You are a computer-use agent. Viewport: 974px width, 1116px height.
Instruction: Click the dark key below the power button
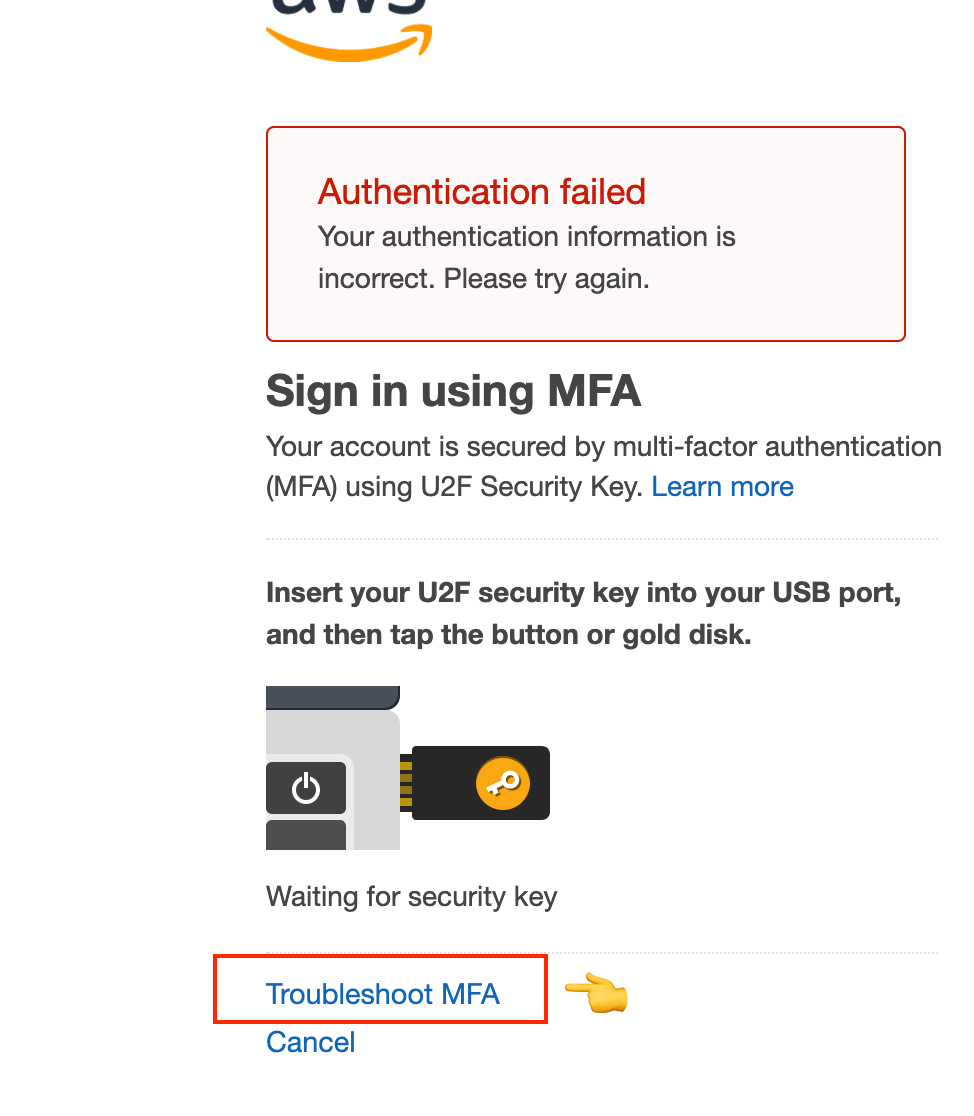tap(306, 835)
